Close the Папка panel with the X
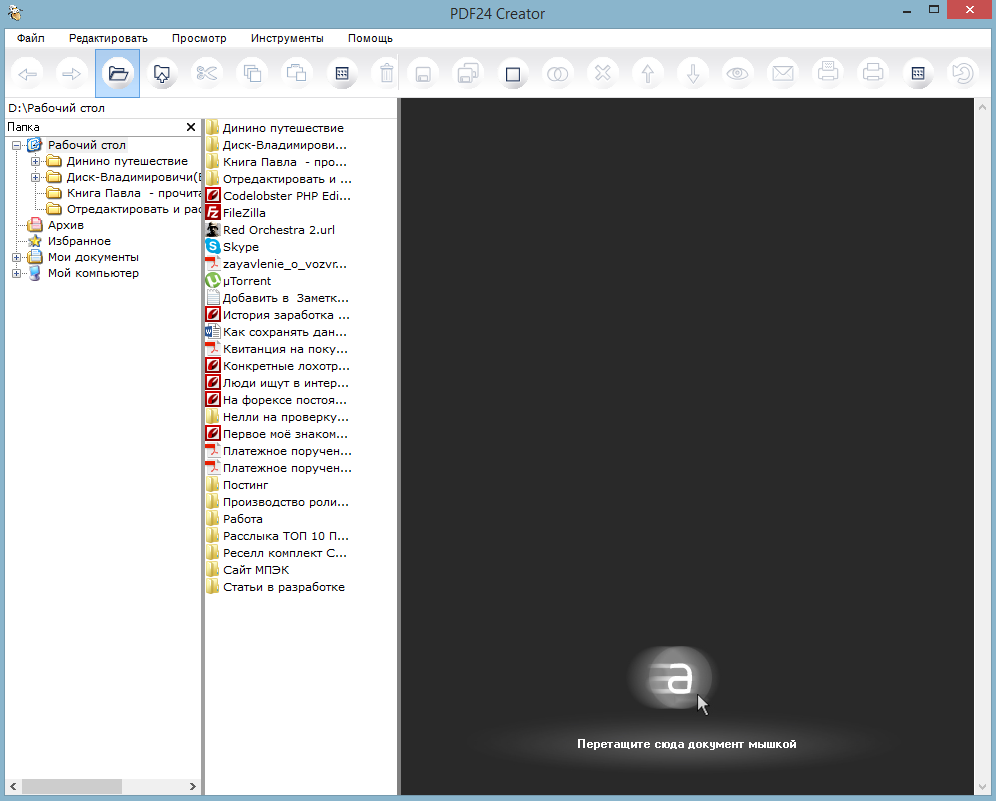Viewport: 996px width, 801px height. [x=191, y=127]
